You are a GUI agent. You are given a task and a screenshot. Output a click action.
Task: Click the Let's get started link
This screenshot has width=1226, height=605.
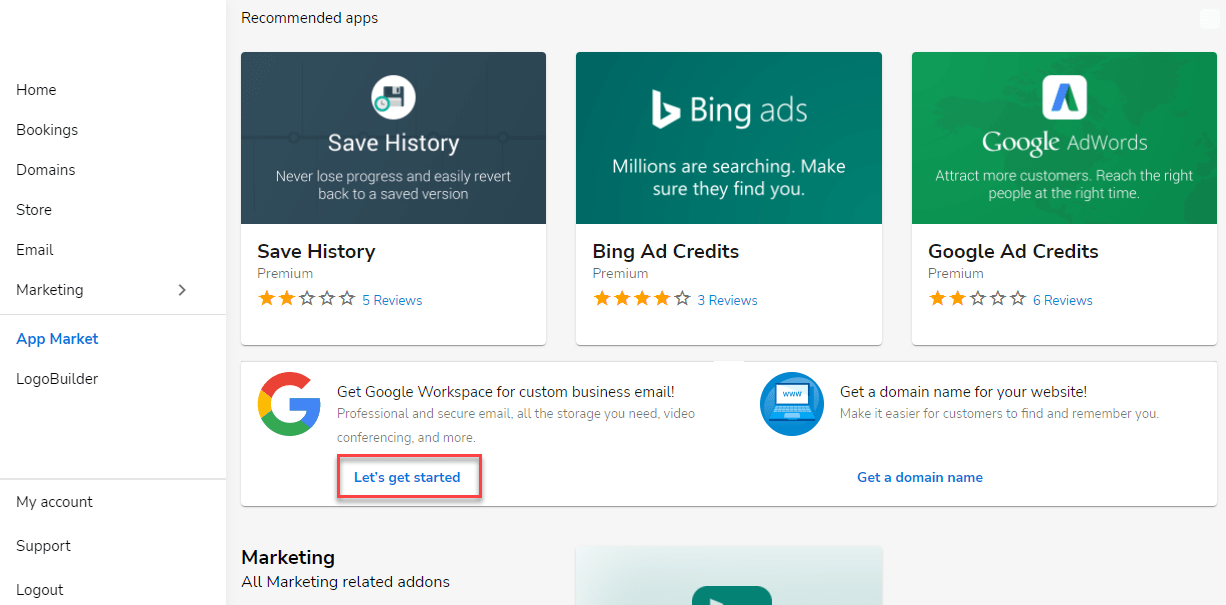pyautogui.click(x=407, y=477)
